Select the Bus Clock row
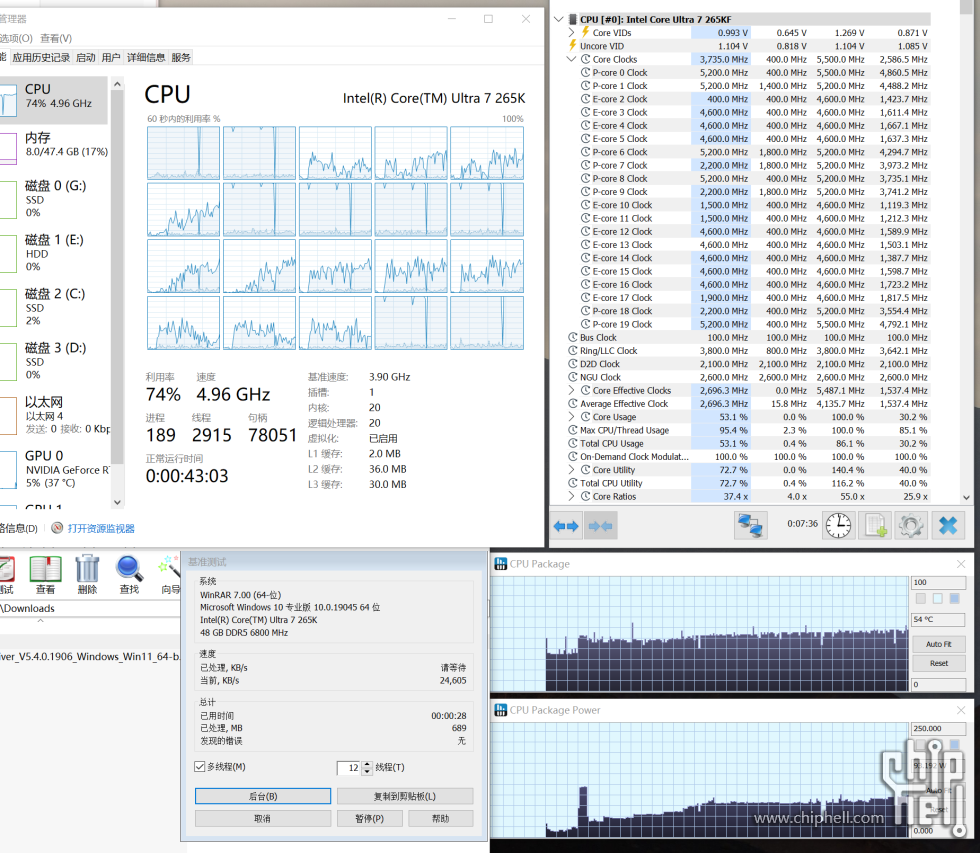Image resolution: width=980 pixels, height=853 pixels. pos(749,337)
